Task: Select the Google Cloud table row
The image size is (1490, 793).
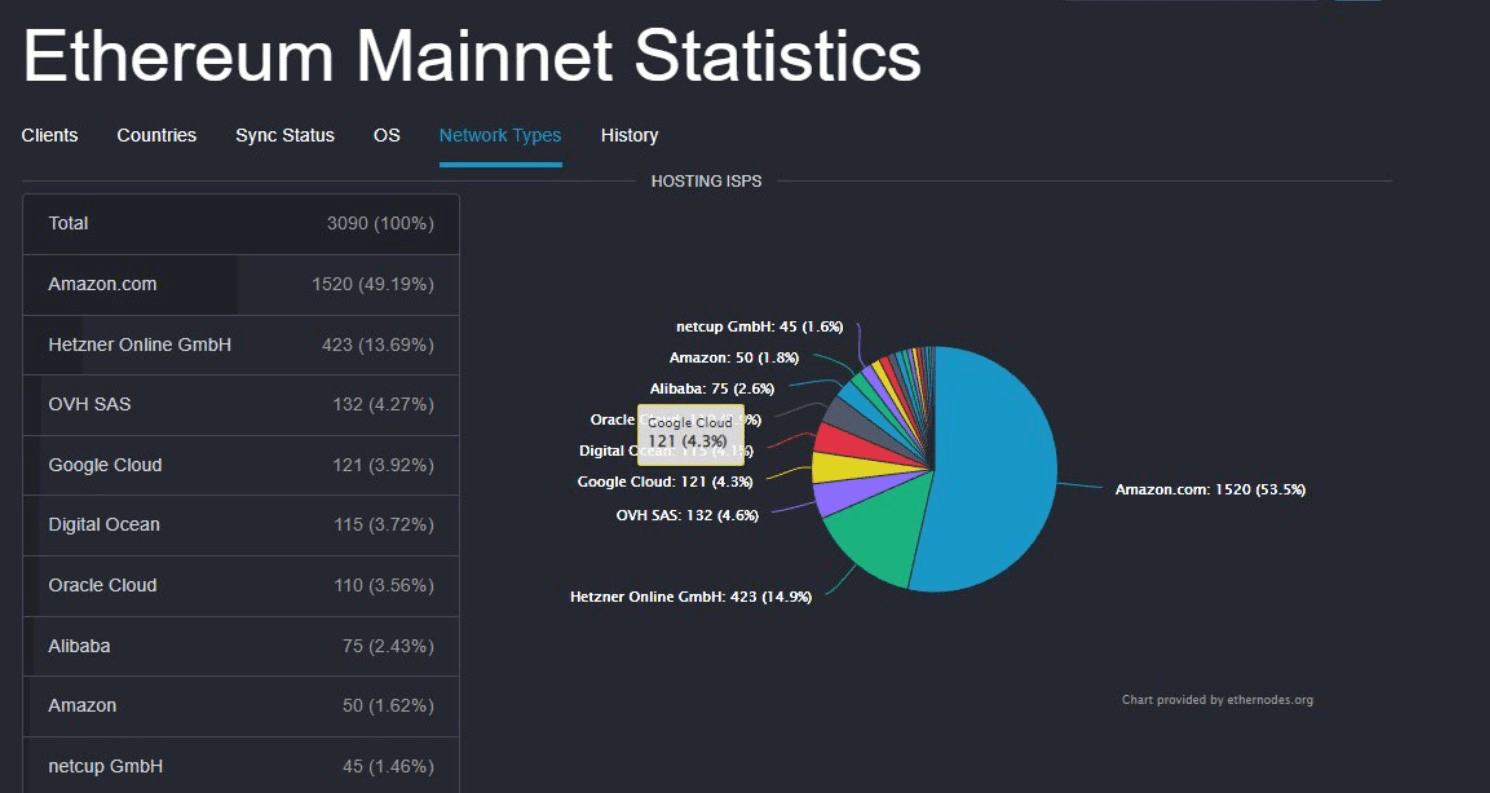Action: (241, 465)
